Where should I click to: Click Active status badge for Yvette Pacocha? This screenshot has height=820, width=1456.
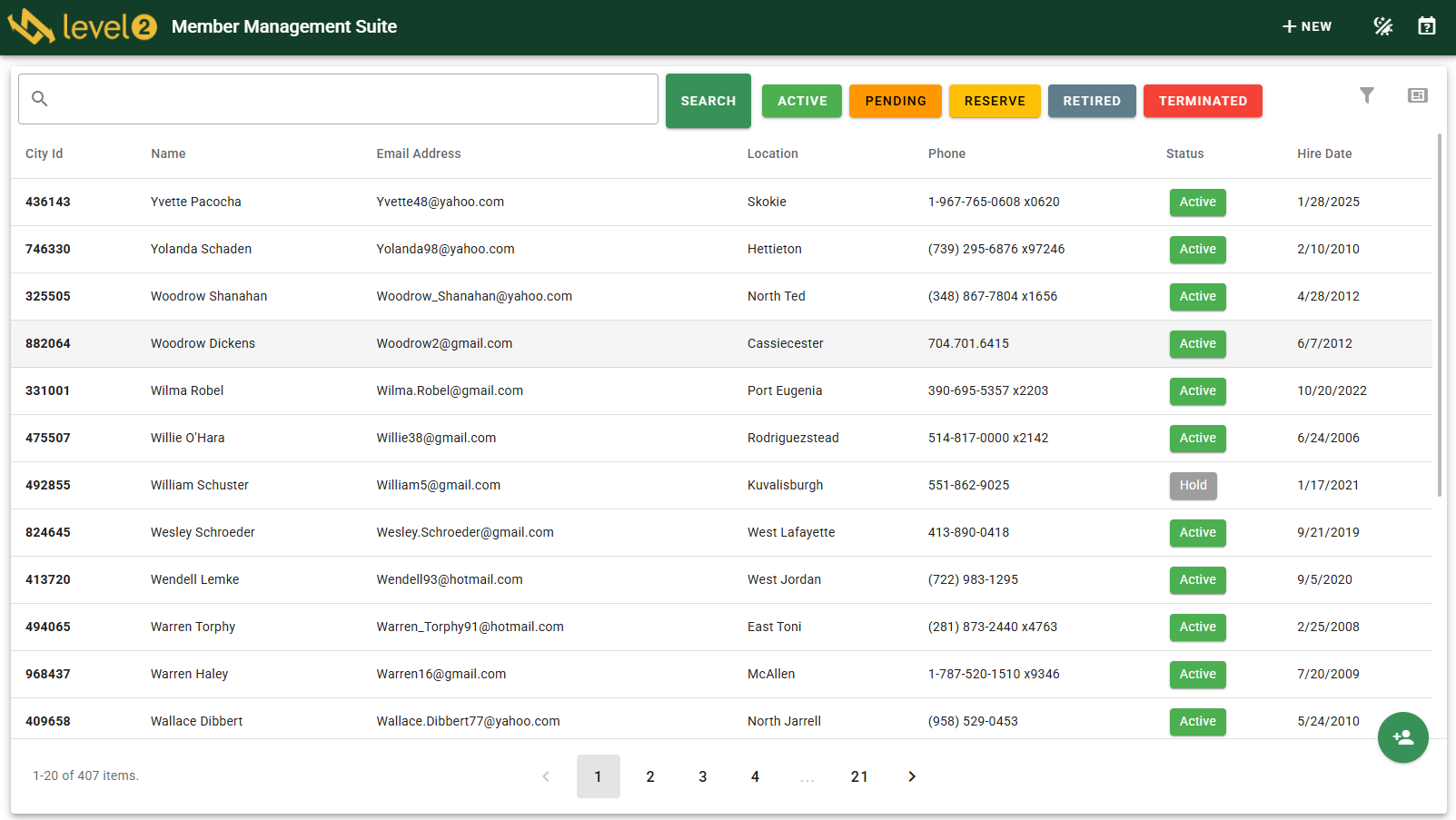(x=1197, y=203)
